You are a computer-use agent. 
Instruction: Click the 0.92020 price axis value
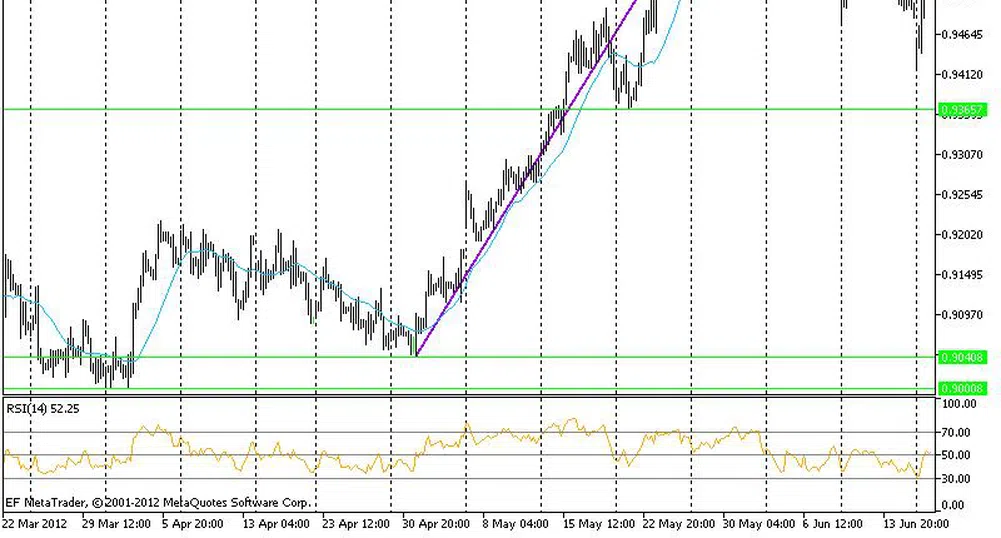point(964,235)
